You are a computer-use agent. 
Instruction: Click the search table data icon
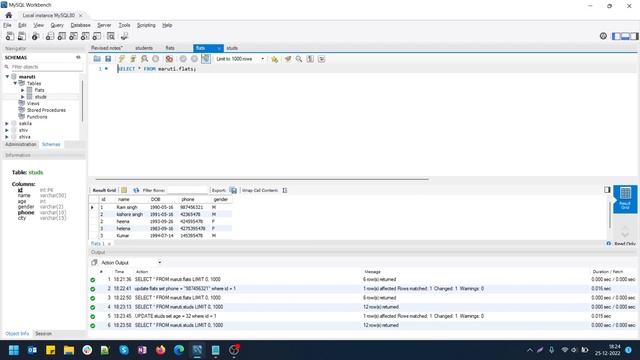coord(111,36)
